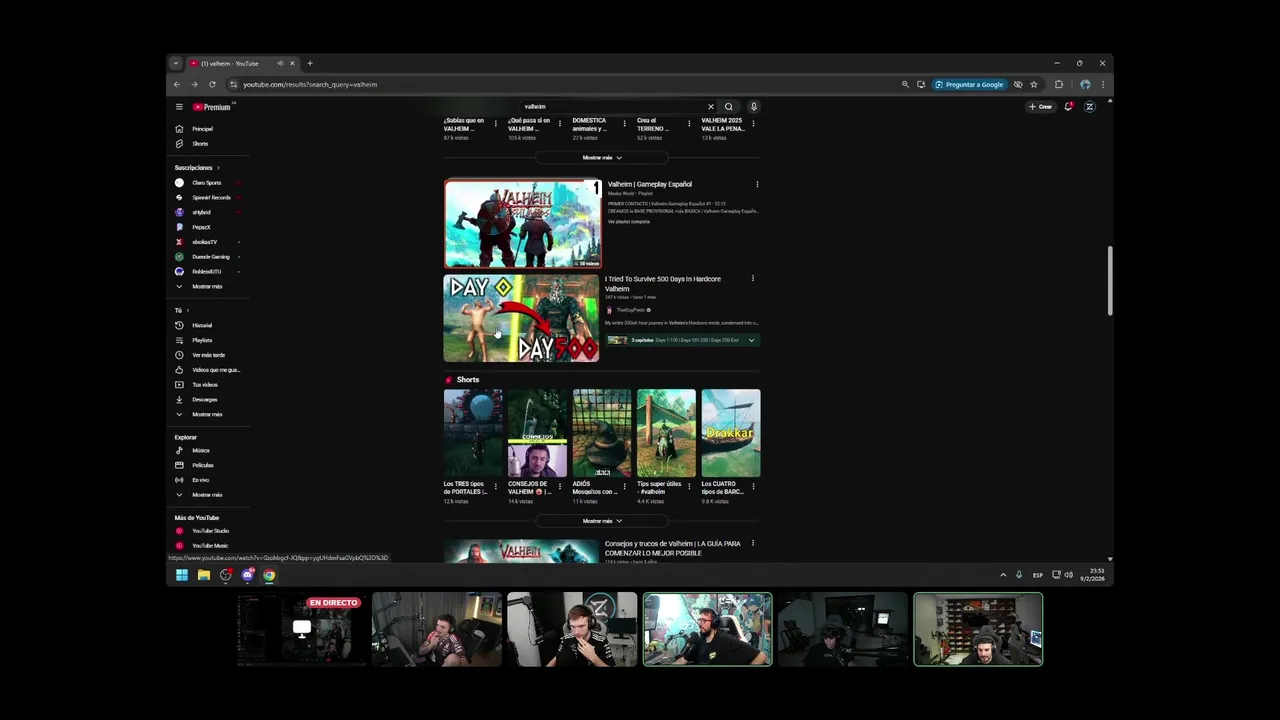
Task: Open Shorts from the sidebar
Action: (x=200, y=144)
